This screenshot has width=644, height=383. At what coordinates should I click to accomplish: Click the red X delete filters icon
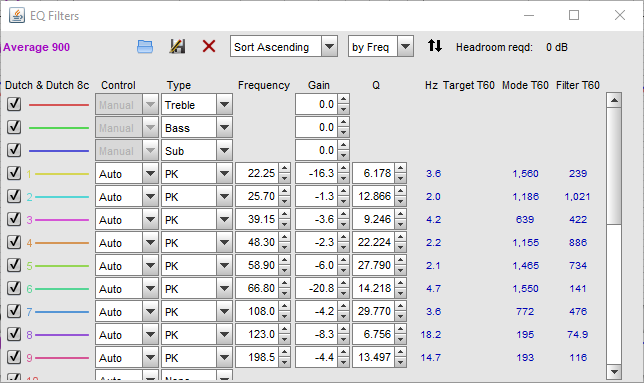point(209,46)
